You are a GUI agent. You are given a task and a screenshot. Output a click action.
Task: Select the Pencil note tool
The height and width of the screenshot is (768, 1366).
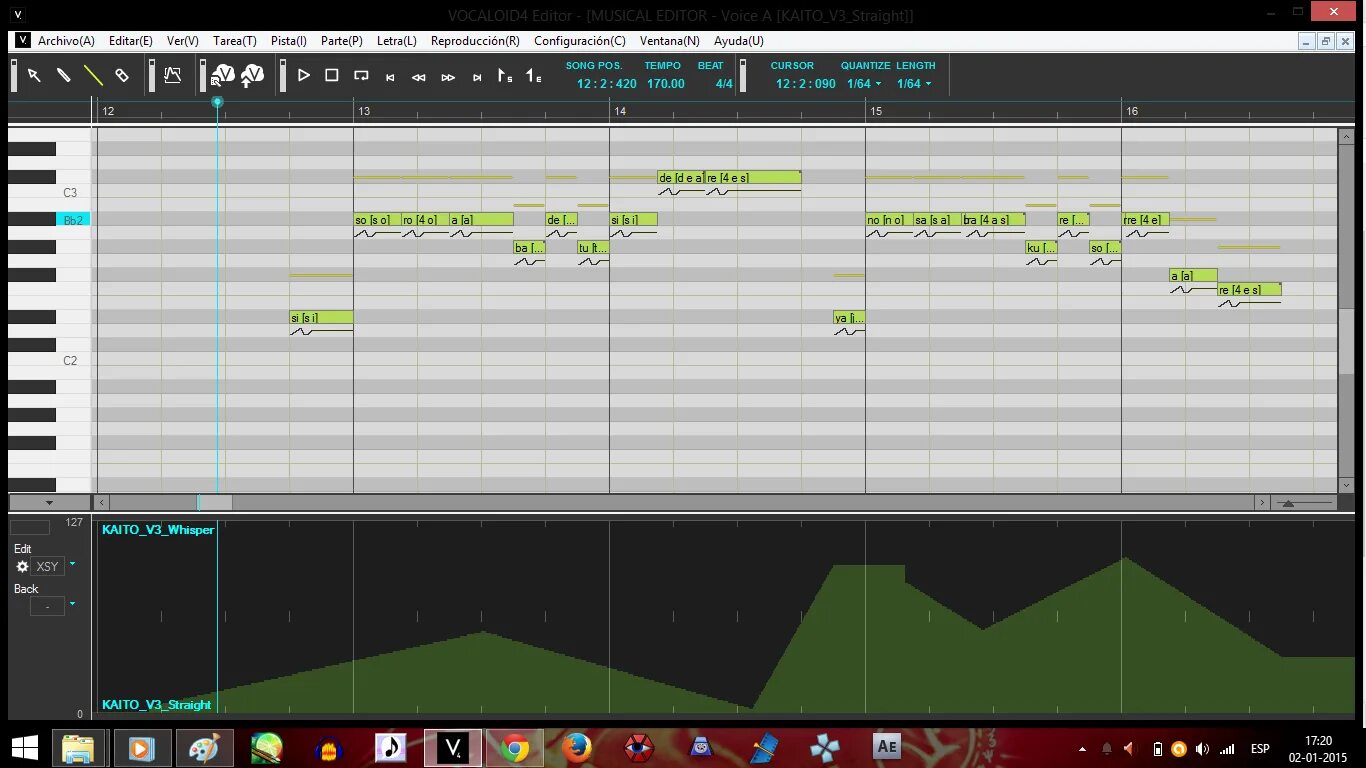(x=63, y=75)
